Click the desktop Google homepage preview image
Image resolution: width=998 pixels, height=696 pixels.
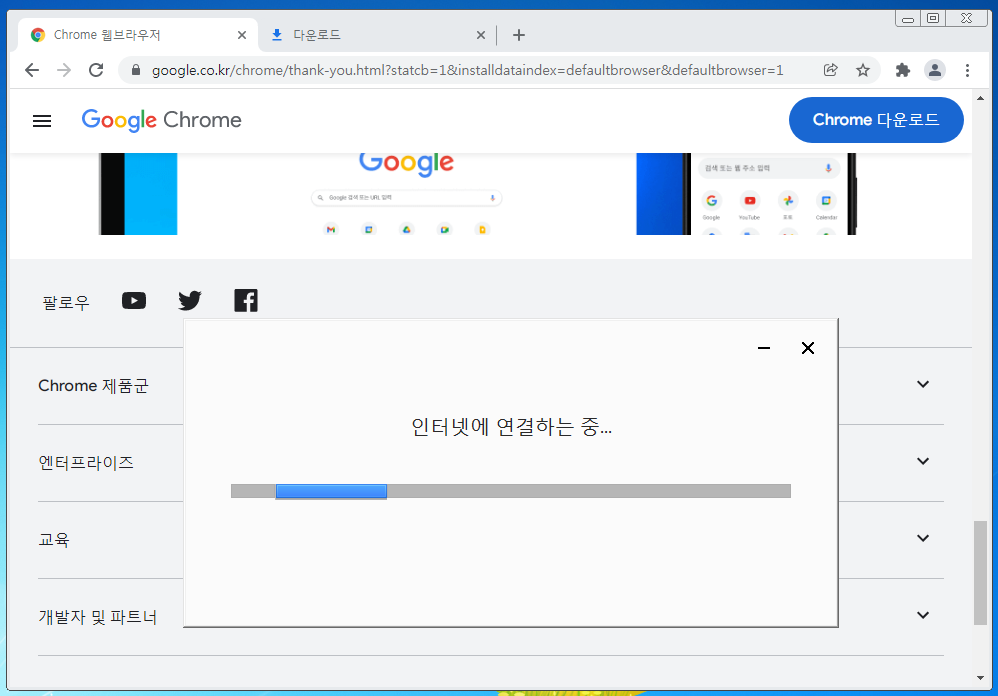pos(406,193)
